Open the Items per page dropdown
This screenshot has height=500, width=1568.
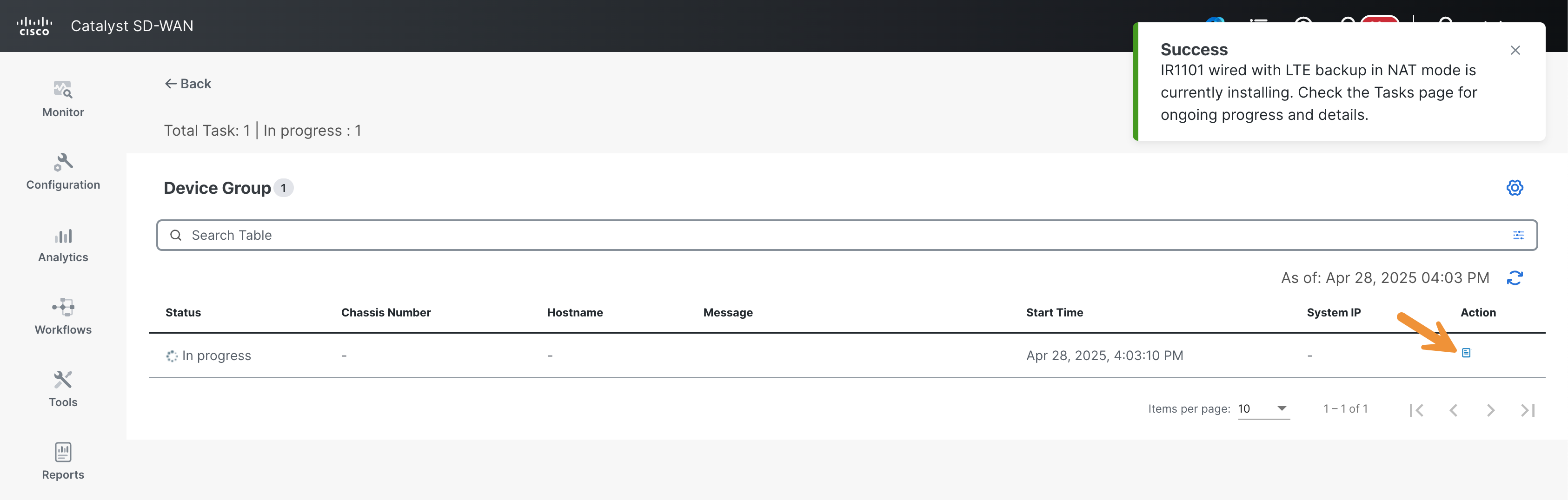1263,409
